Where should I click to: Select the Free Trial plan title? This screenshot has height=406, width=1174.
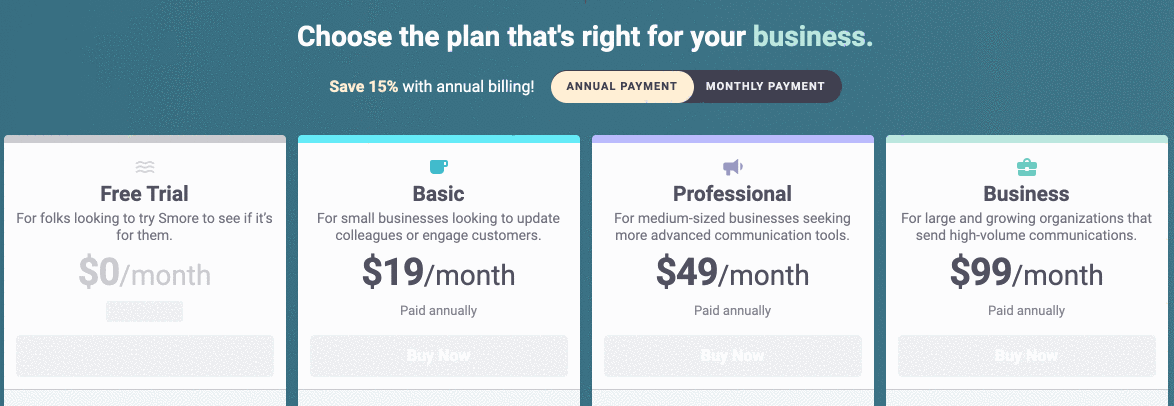pyautogui.click(x=145, y=193)
